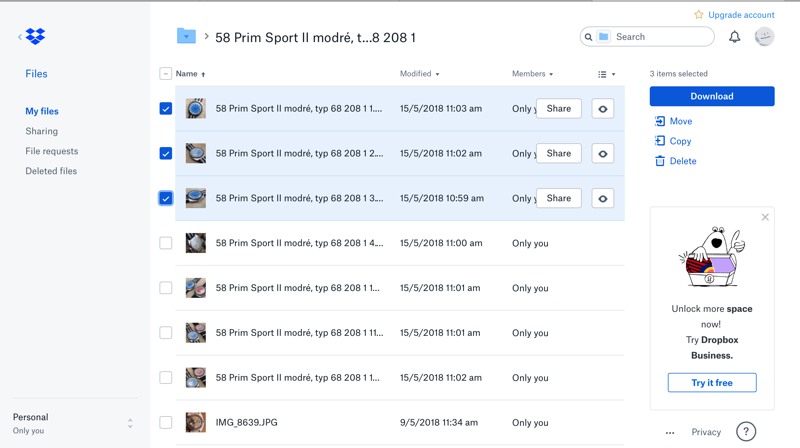Click the Delete trash icon
The height and width of the screenshot is (448, 800).
click(x=660, y=161)
